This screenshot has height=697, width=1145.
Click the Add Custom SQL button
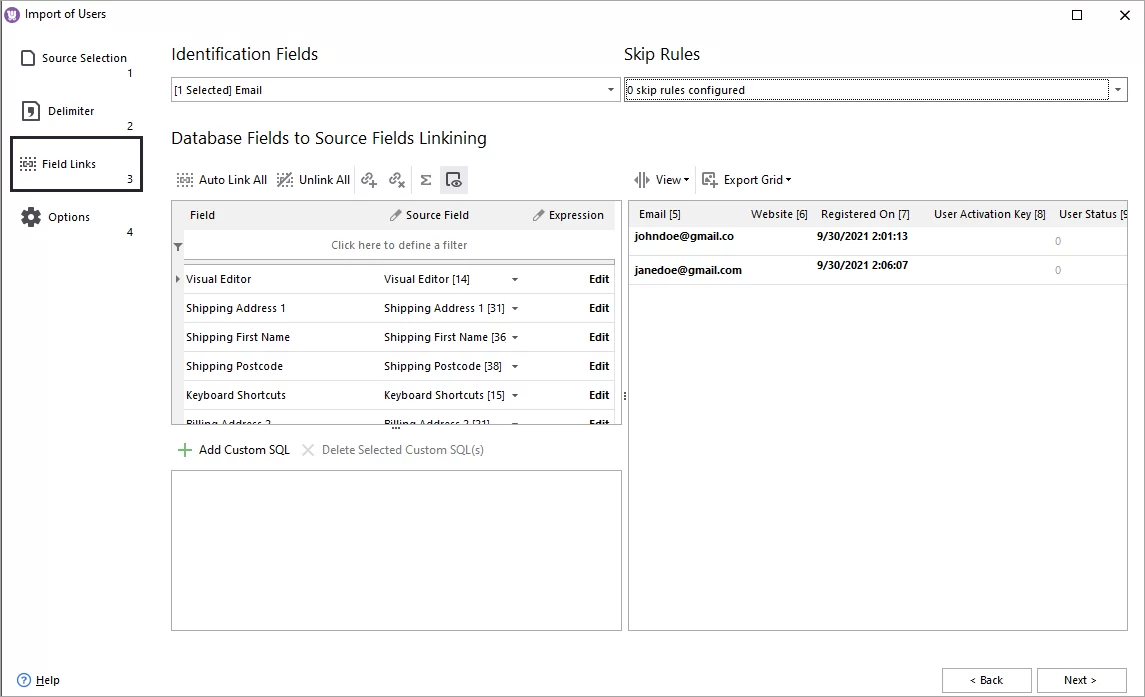tap(233, 450)
